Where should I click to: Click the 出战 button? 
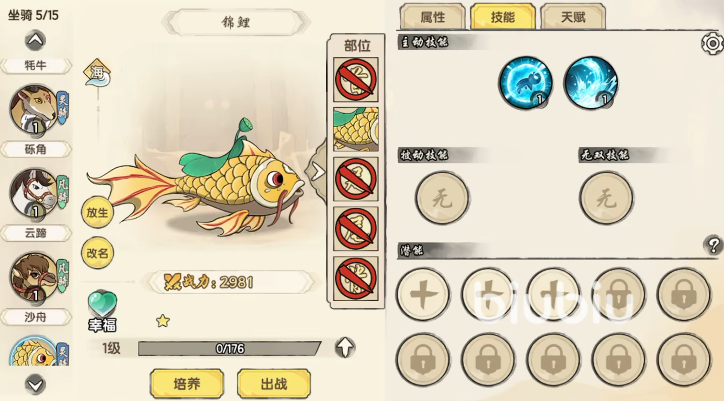tap(274, 383)
